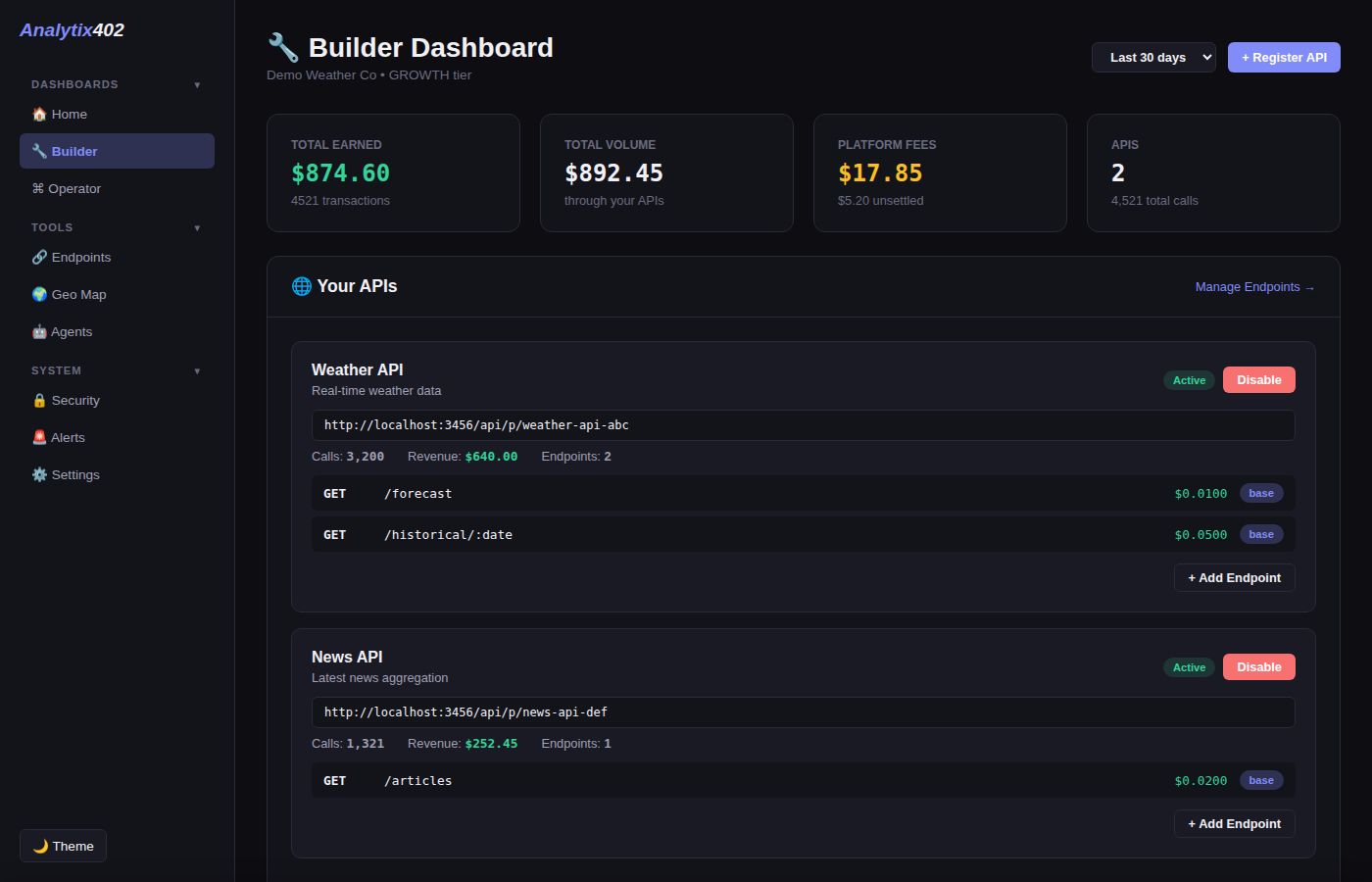This screenshot has width=1372, height=882.
Task: Collapse the DASHBOARDS section
Action: click(197, 84)
